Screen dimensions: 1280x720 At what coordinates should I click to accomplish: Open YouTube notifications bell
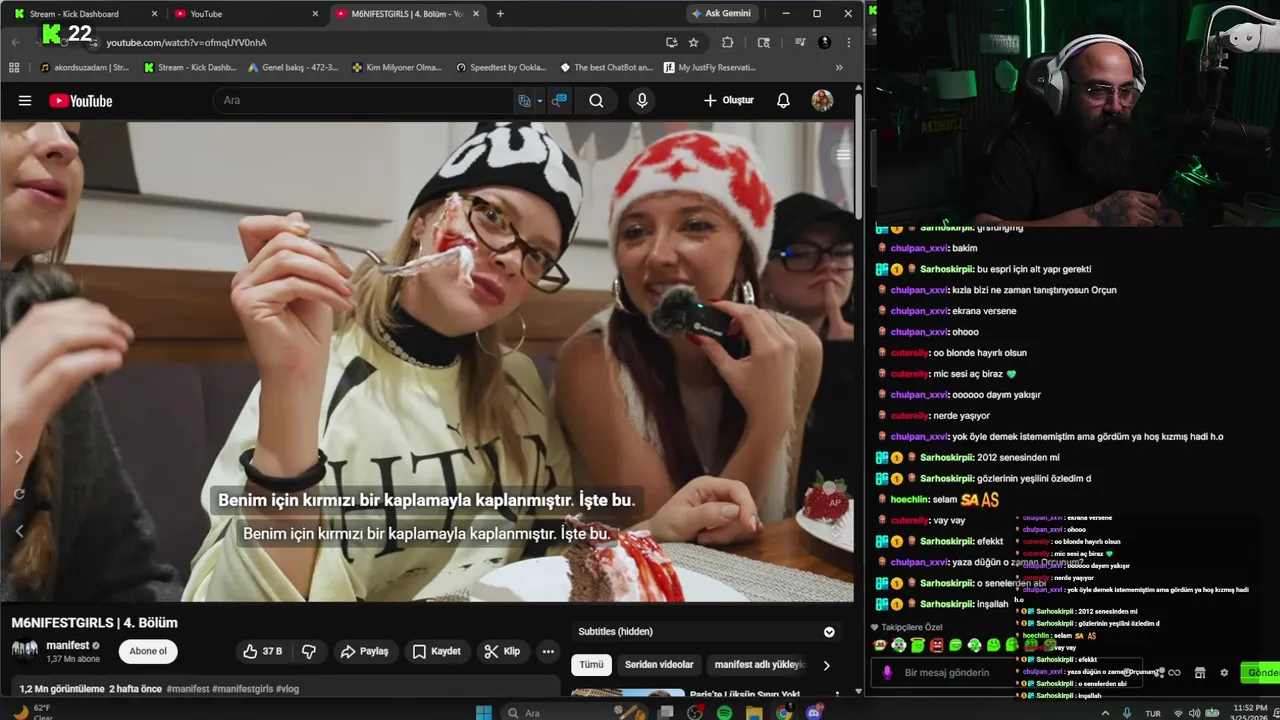783,100
